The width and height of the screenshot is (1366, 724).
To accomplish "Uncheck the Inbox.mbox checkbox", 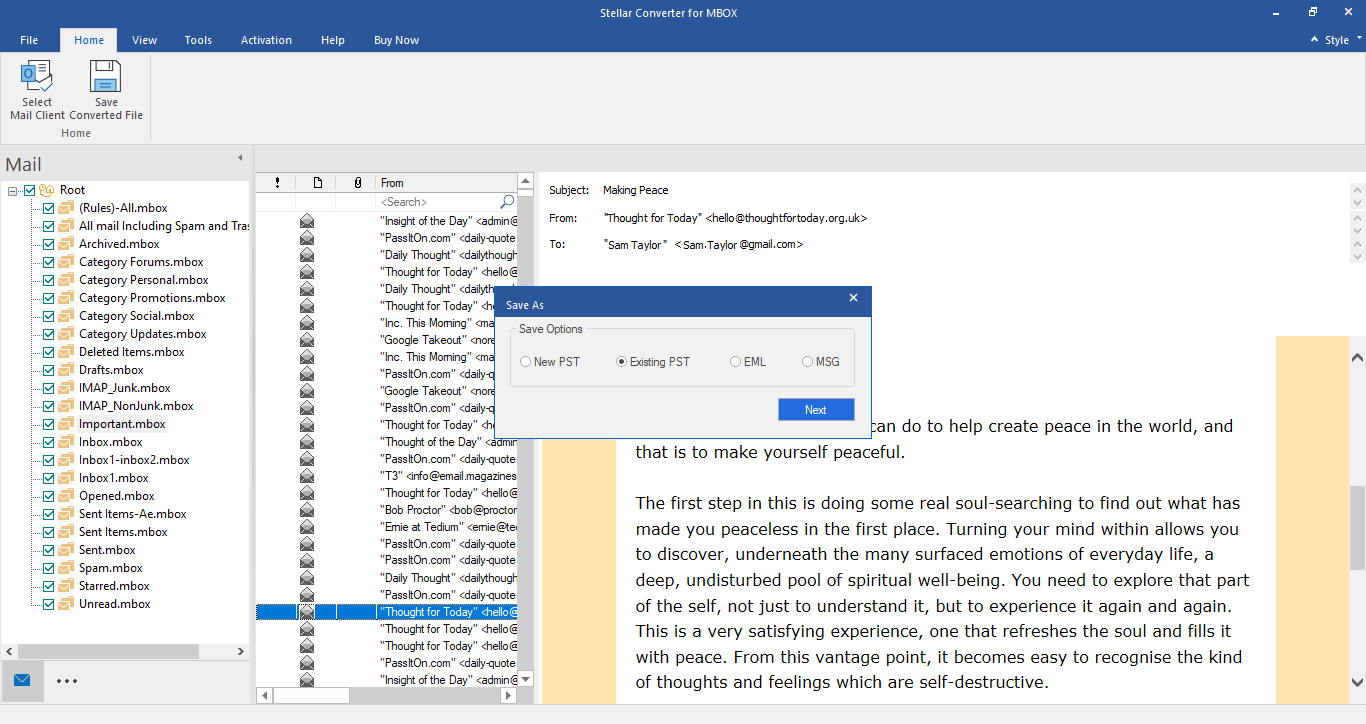I will point(48,442).
